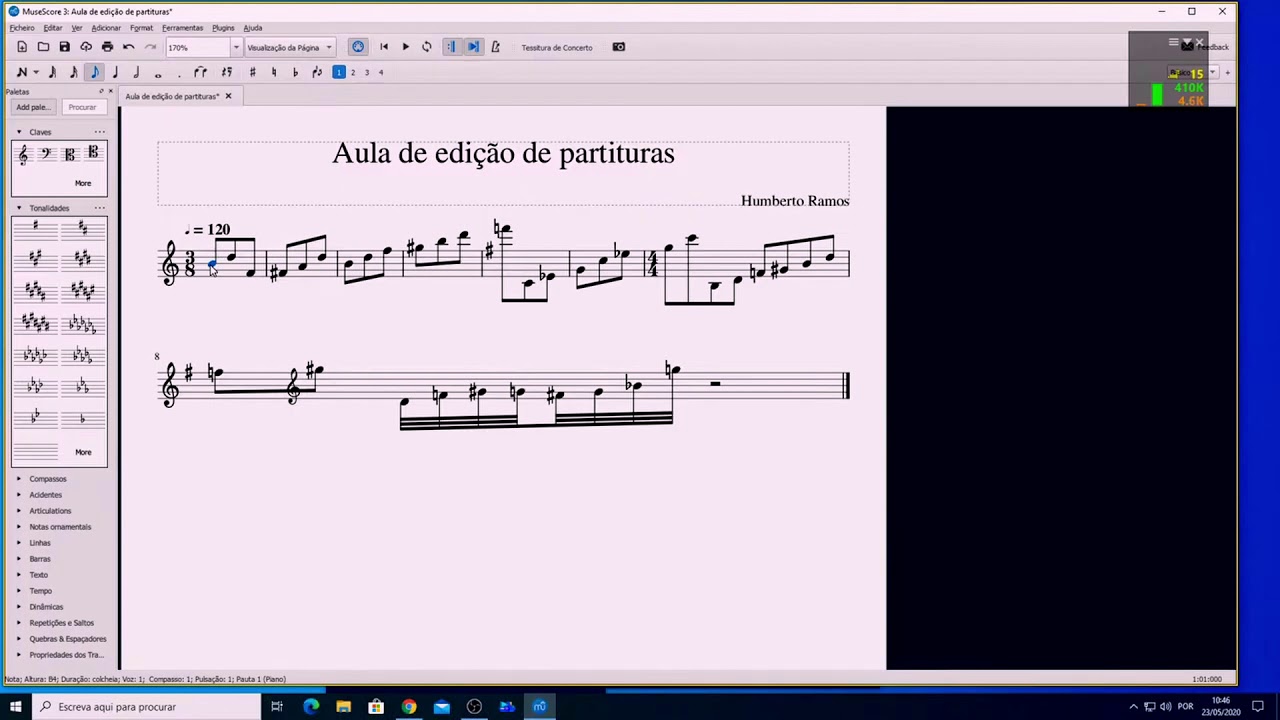Undo the last action
This screenshot has height=720, width=1280.
[129, 47]
